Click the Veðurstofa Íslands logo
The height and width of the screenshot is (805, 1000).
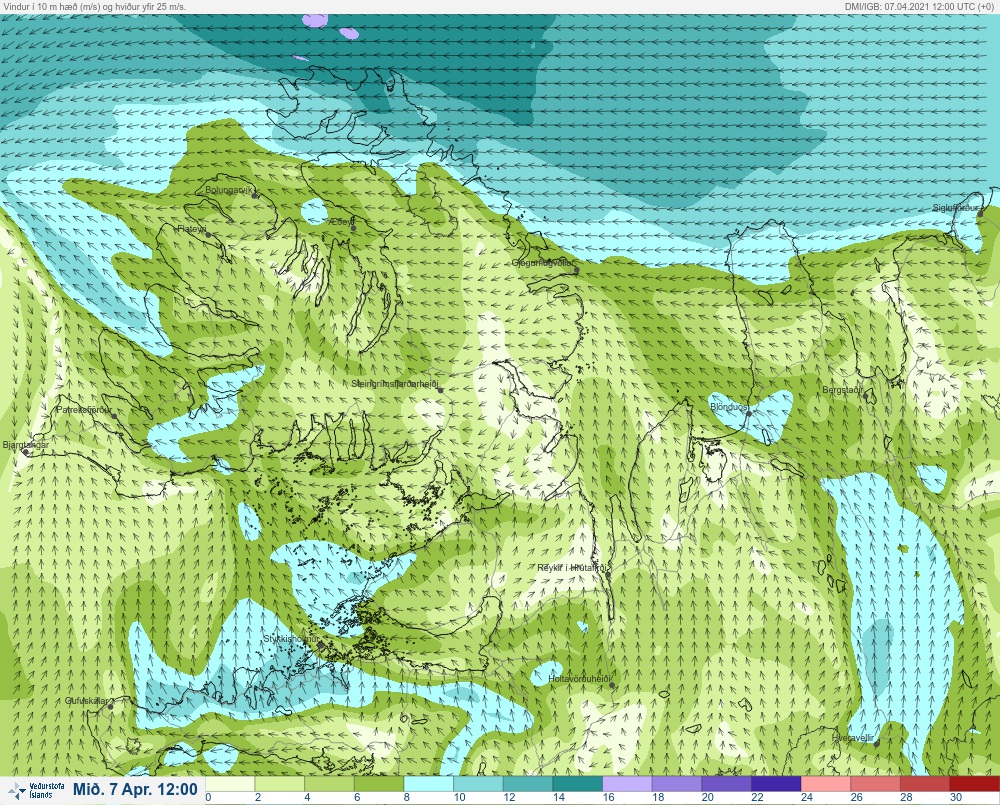pos(36,791)
